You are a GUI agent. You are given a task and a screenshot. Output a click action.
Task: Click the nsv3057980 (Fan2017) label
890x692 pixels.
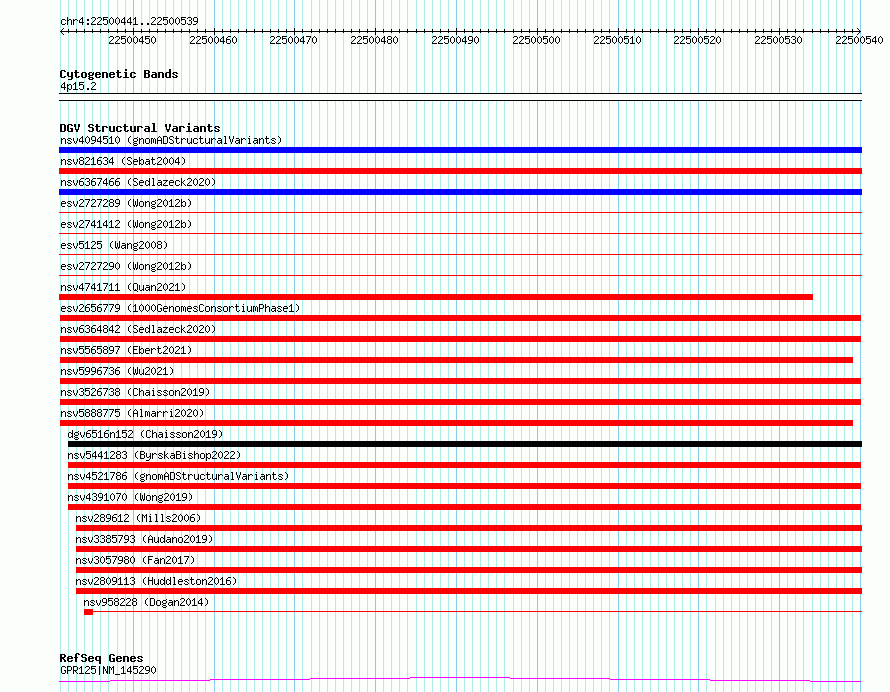click(x=135, y=560)
